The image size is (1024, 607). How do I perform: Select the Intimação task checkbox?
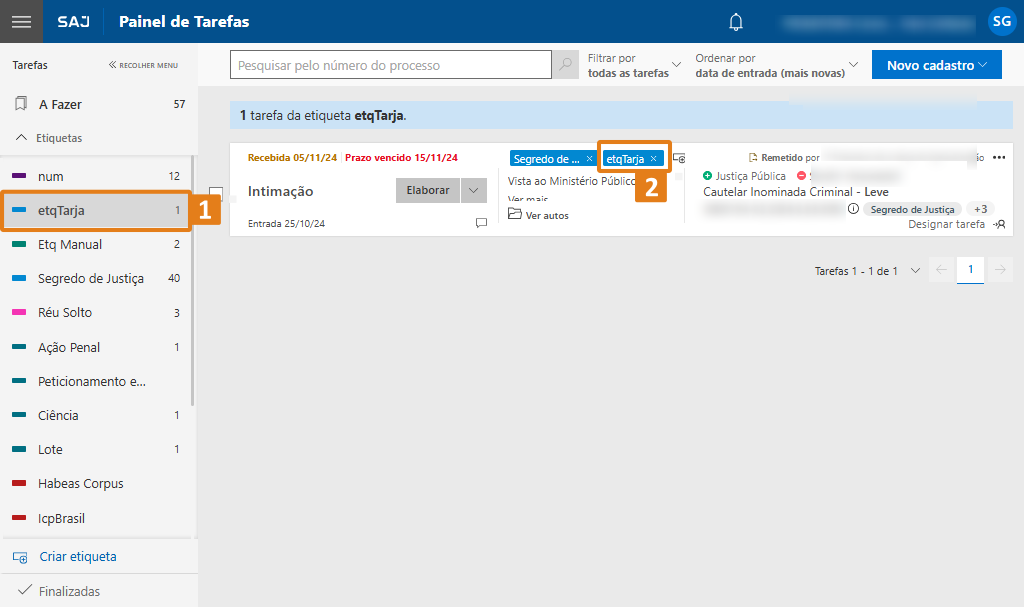216,193
